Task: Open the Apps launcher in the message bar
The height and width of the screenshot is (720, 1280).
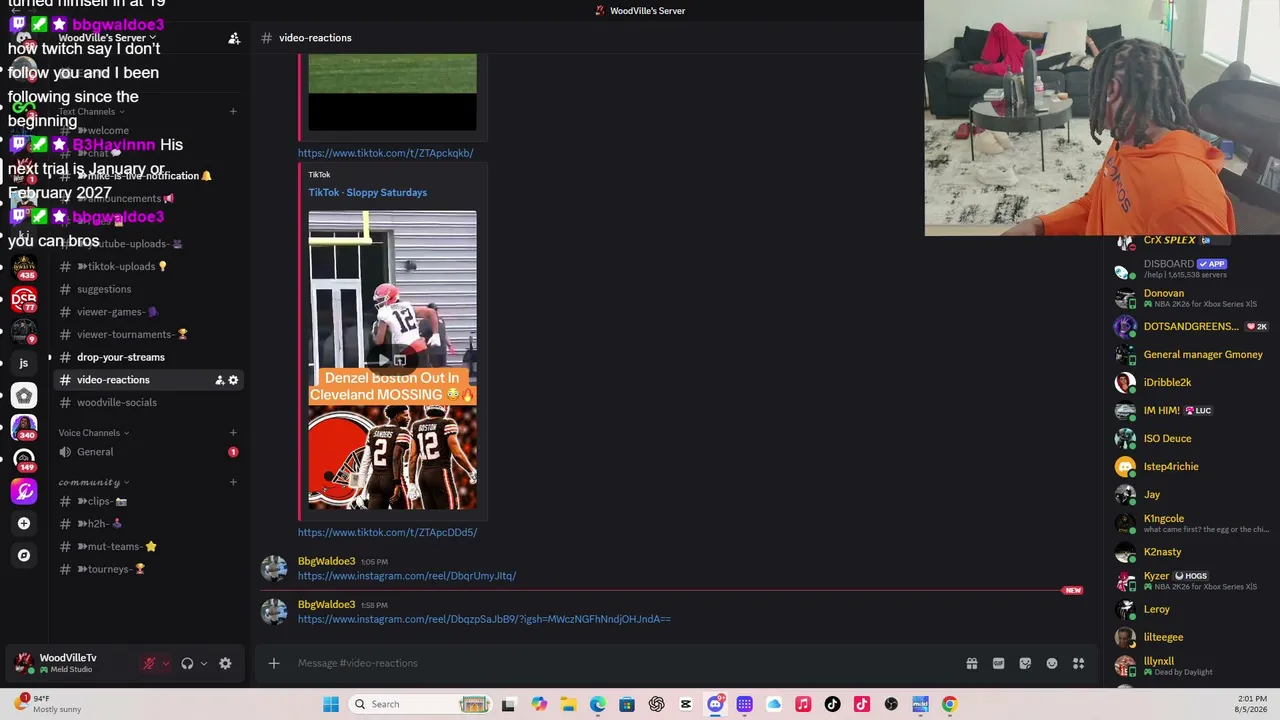Action: click(x=1078, y=663)
